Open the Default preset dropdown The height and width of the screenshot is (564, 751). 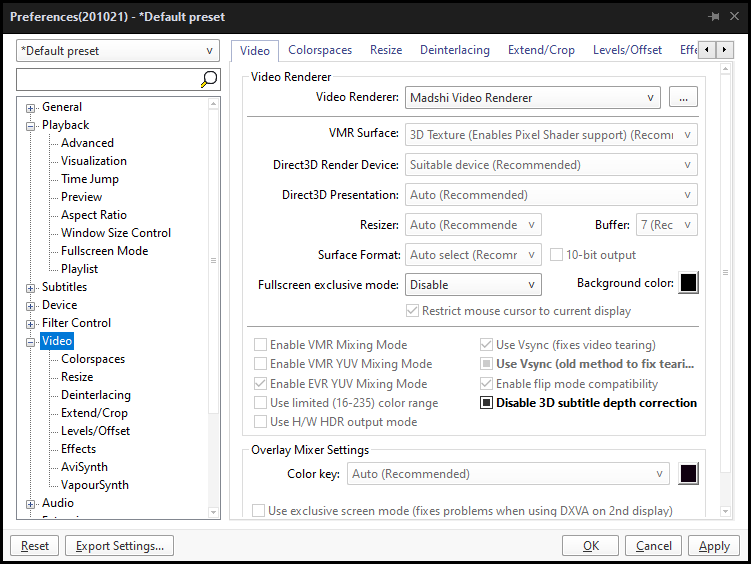[118, 51]
